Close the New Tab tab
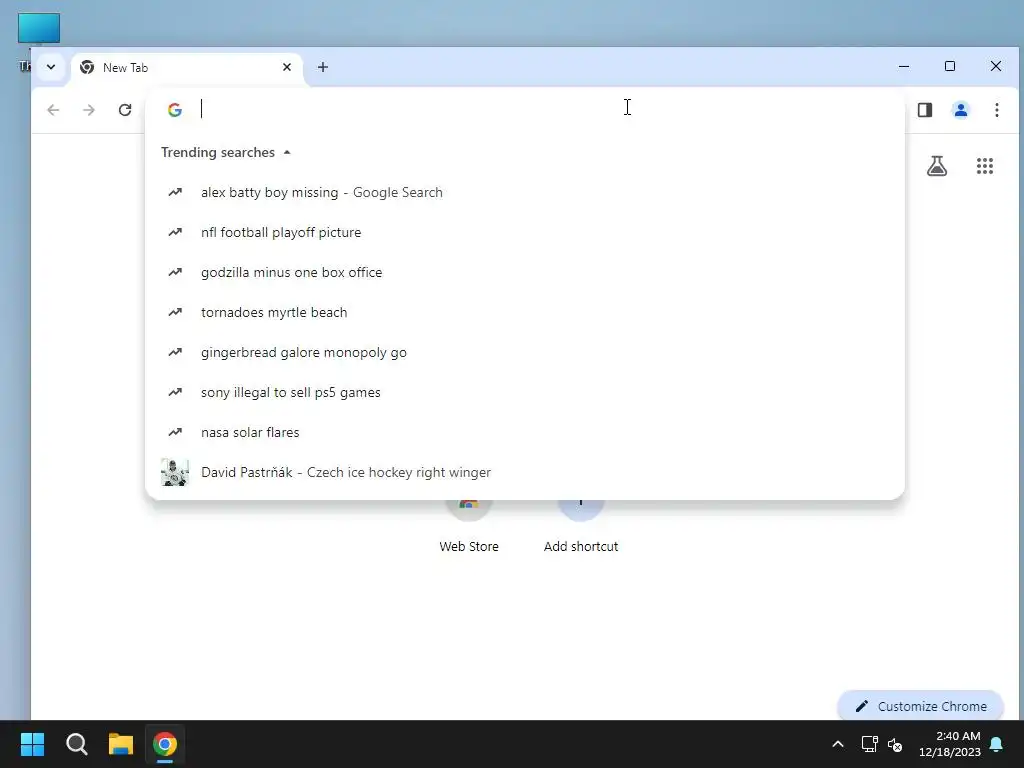This screenshot has width=1024, height=768. 287,67
